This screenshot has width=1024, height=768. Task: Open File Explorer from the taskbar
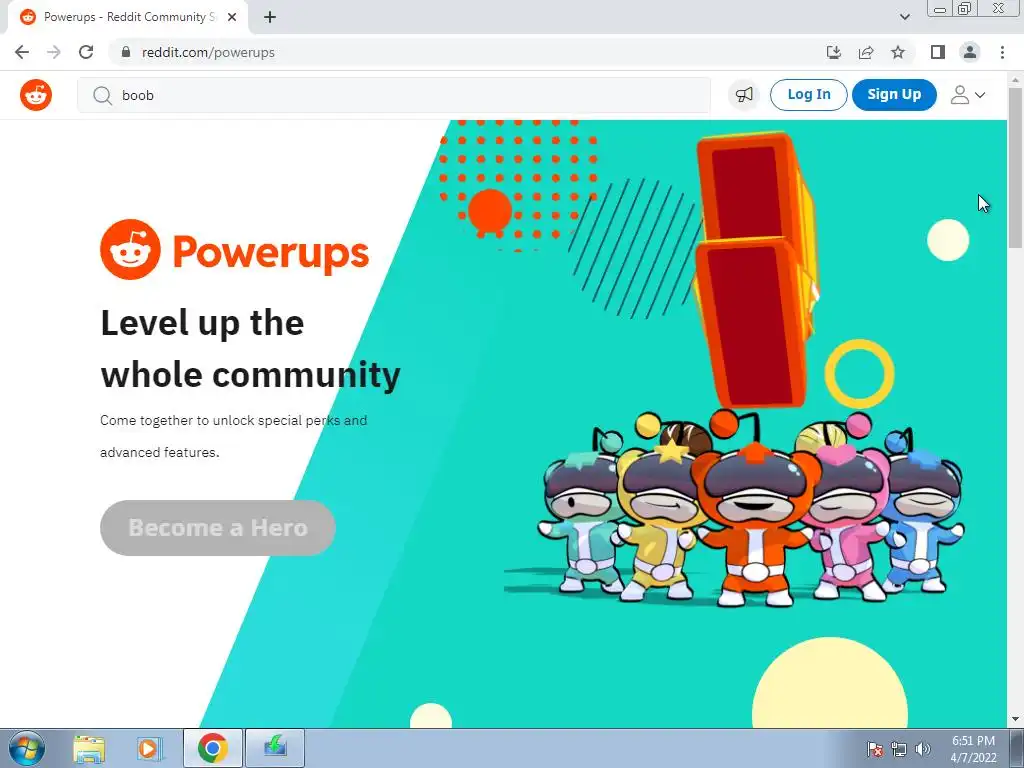[x=89, y=748]
